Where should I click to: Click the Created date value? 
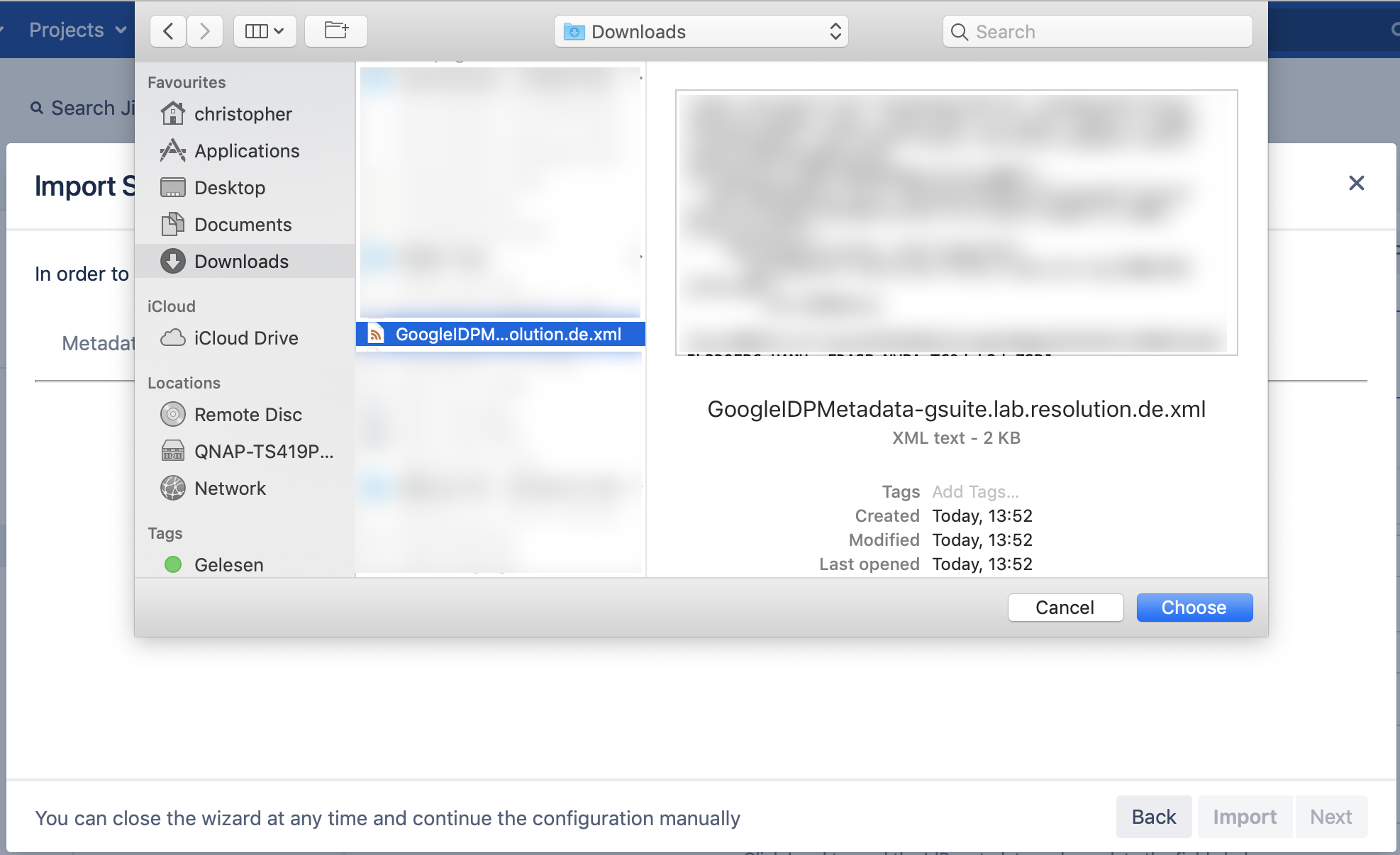[x=982, y=515]
